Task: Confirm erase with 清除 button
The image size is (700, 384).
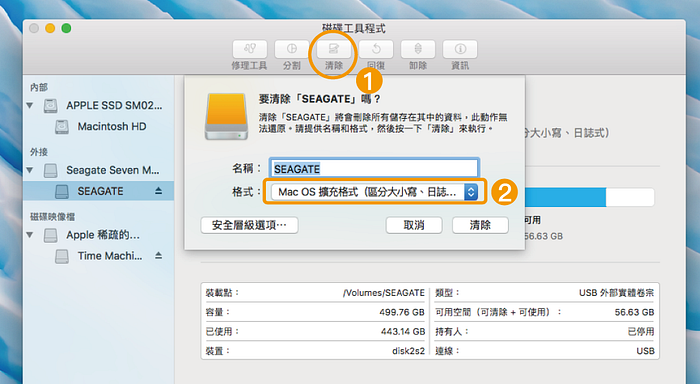Action: (480, 225)
